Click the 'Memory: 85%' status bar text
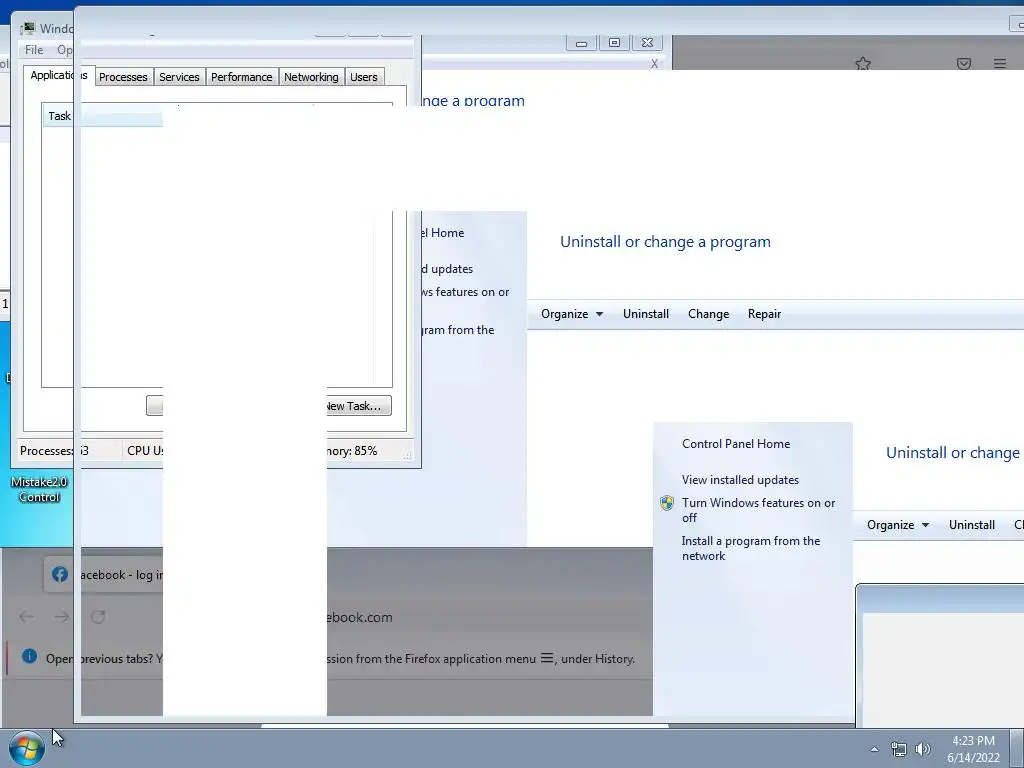Screen dimensions: 1024x768 (x=351, y=451)
